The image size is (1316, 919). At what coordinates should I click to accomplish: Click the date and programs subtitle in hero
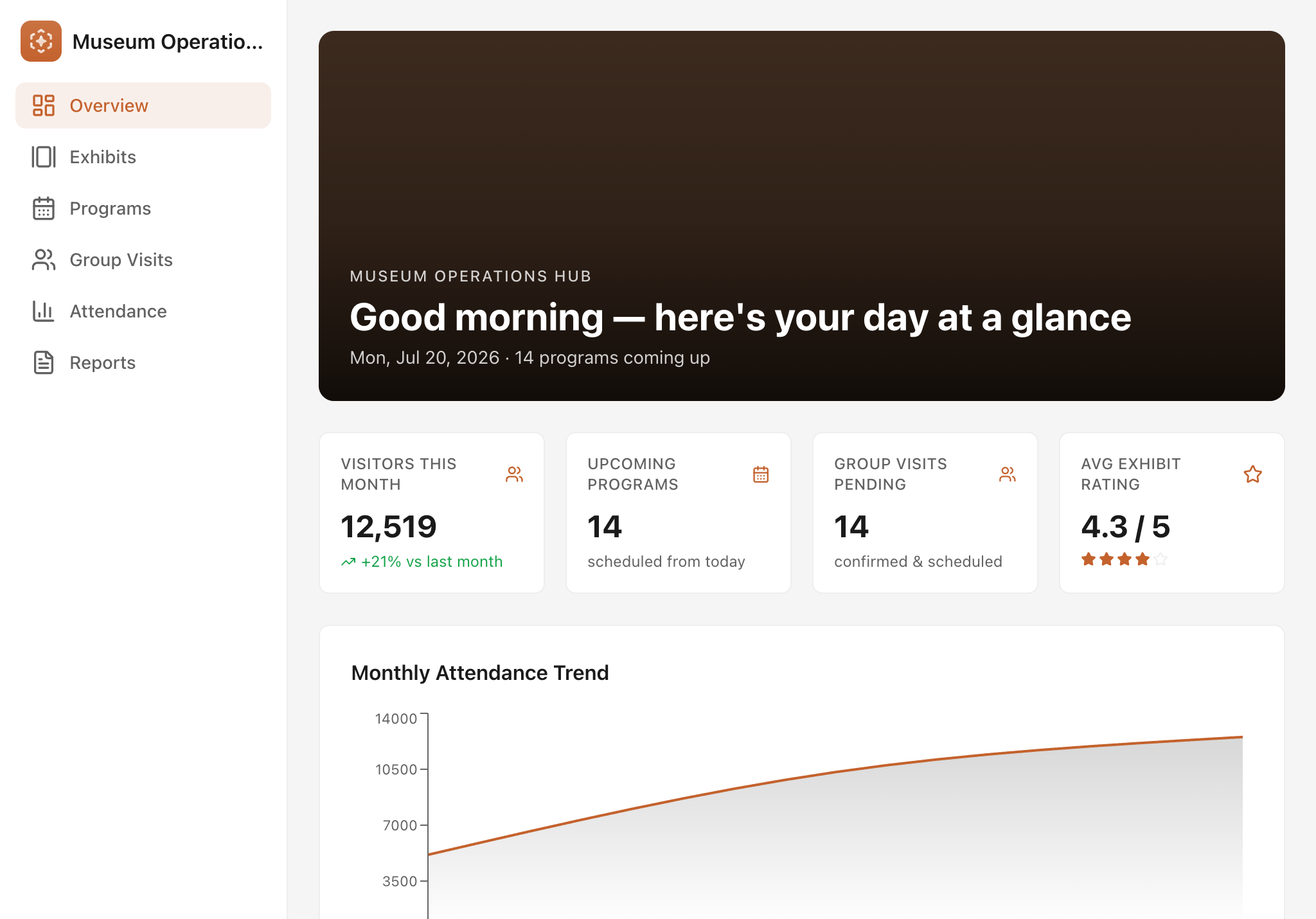(530, 357)
